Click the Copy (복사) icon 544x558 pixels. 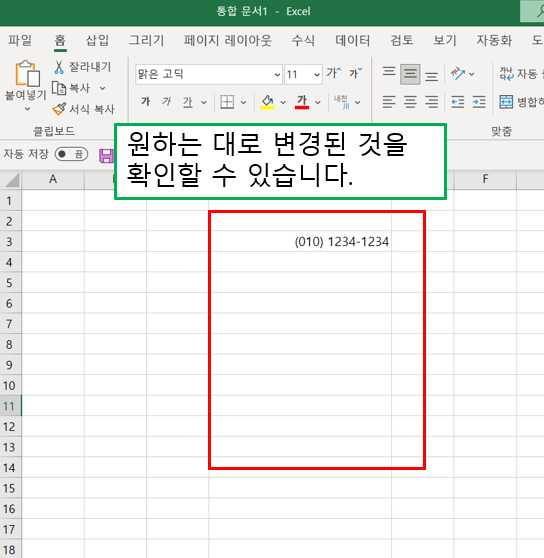(59, 88)
